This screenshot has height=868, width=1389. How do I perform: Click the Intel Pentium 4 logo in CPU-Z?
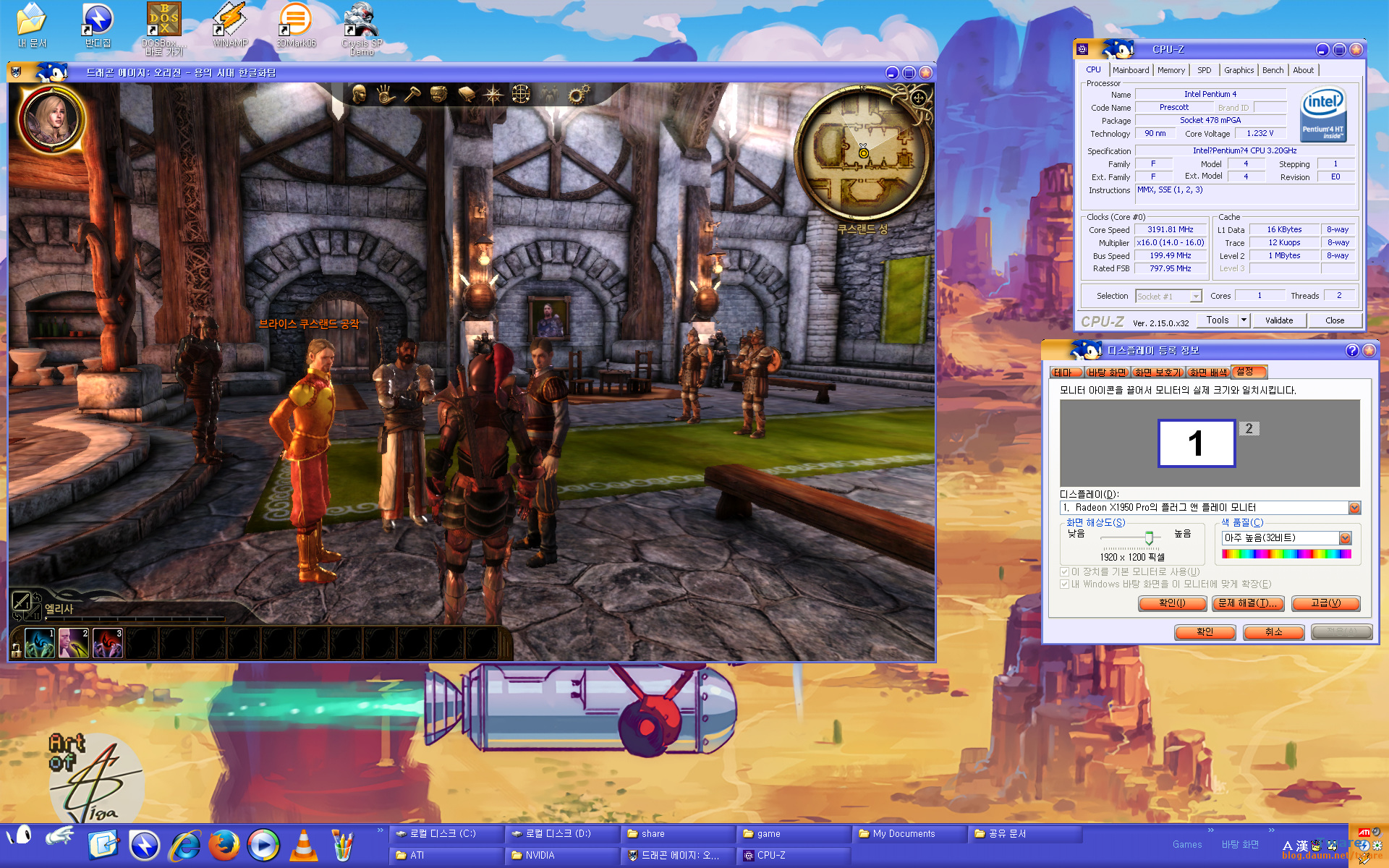coord(1323,114)
